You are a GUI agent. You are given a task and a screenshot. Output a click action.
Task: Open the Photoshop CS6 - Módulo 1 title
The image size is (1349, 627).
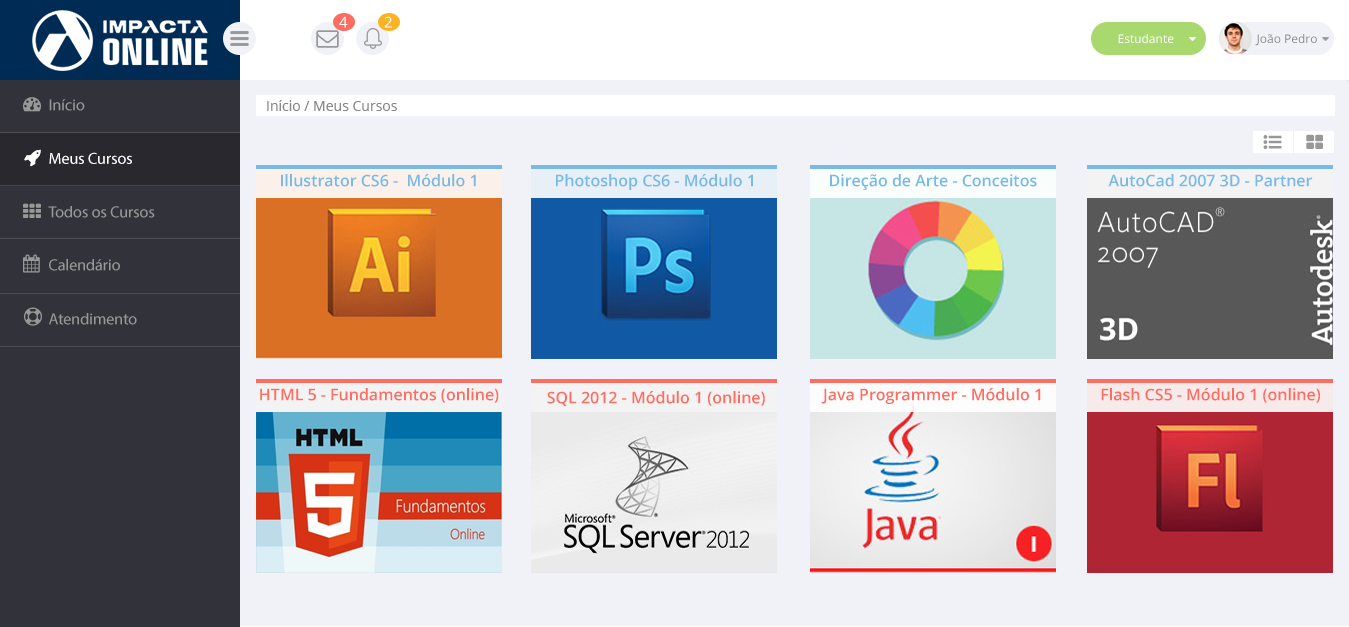click(654, 181)
